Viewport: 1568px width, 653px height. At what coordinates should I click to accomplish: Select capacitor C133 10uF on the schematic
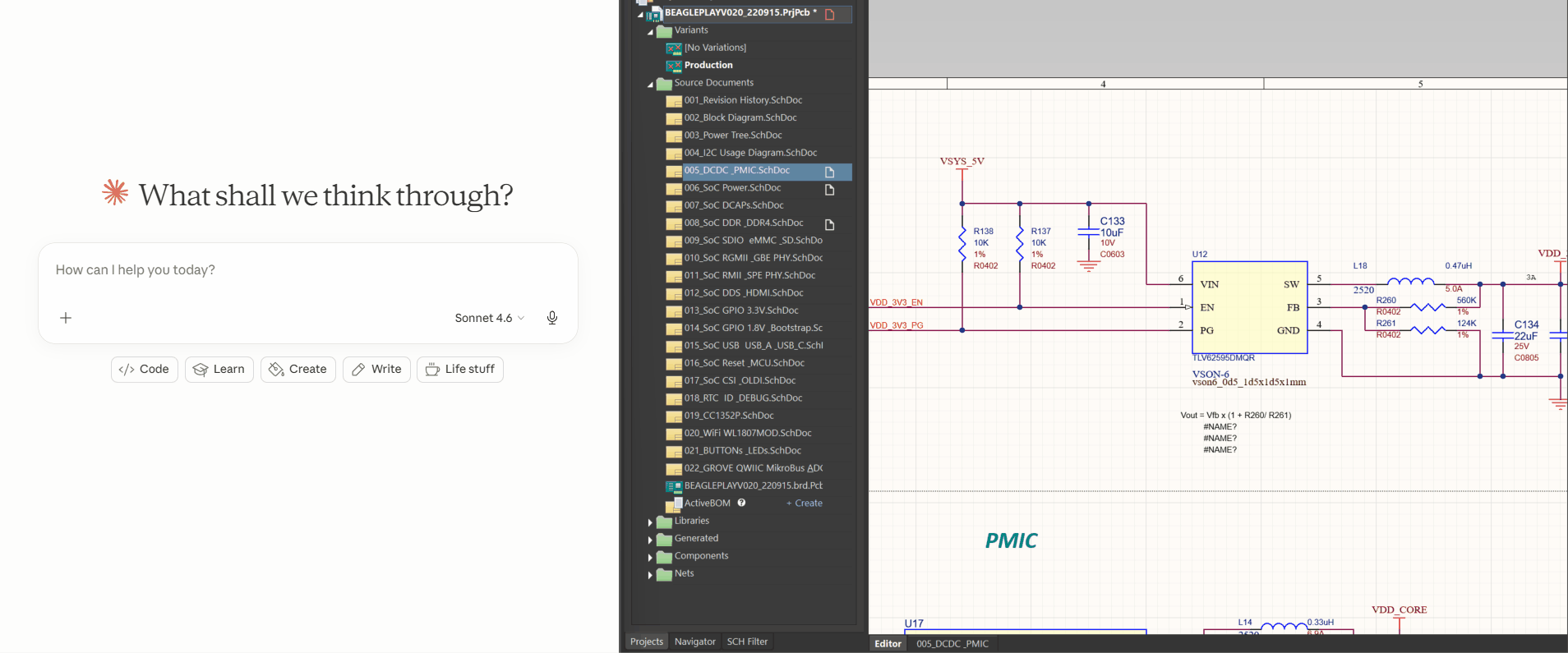point(1089,234)
